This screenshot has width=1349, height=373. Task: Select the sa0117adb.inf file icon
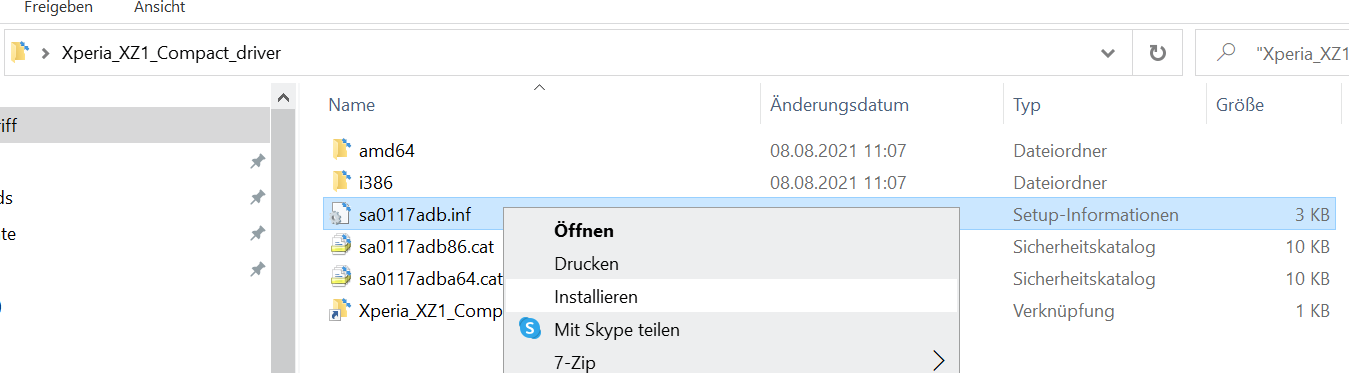(x=341, y=214)
